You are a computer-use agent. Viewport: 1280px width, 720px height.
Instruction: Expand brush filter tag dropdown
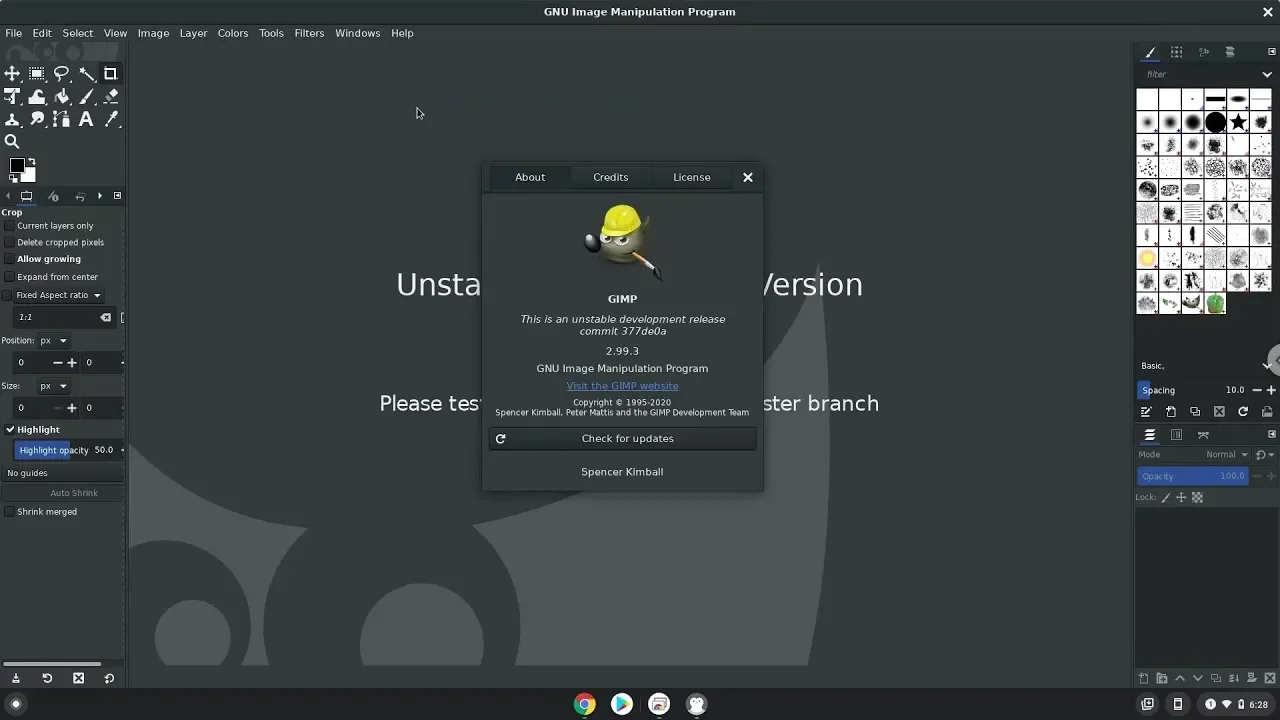click(1267, 74)
